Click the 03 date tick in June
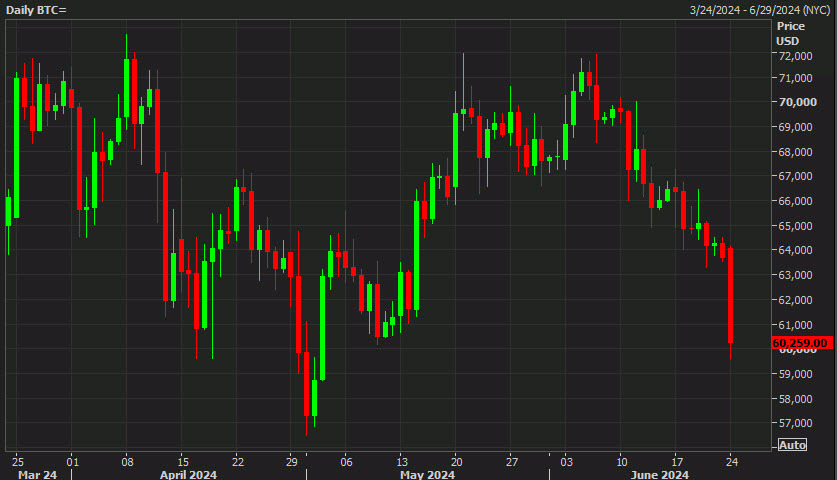The image size is (837, 480). [x=566, y=462]
